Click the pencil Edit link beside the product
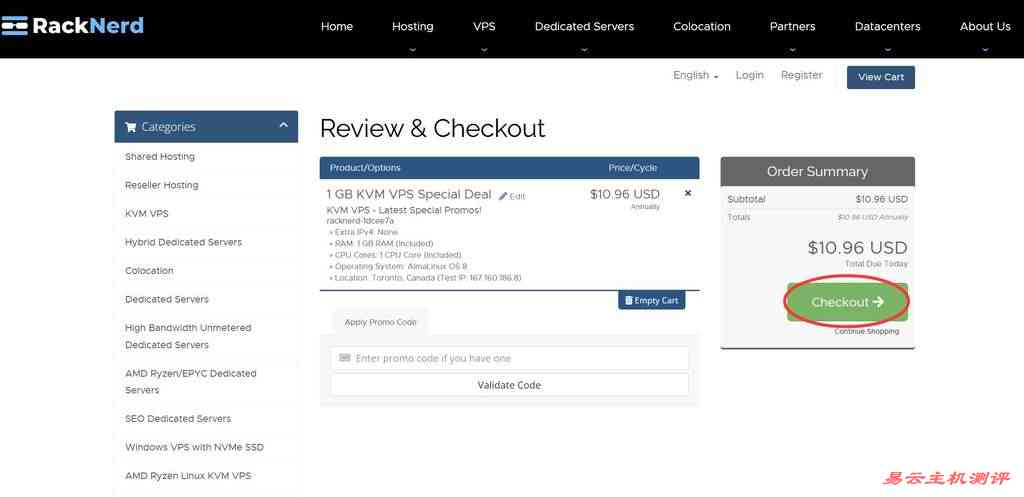The image size is (1024, 497). pyautogui.click(x=512, y=196)
